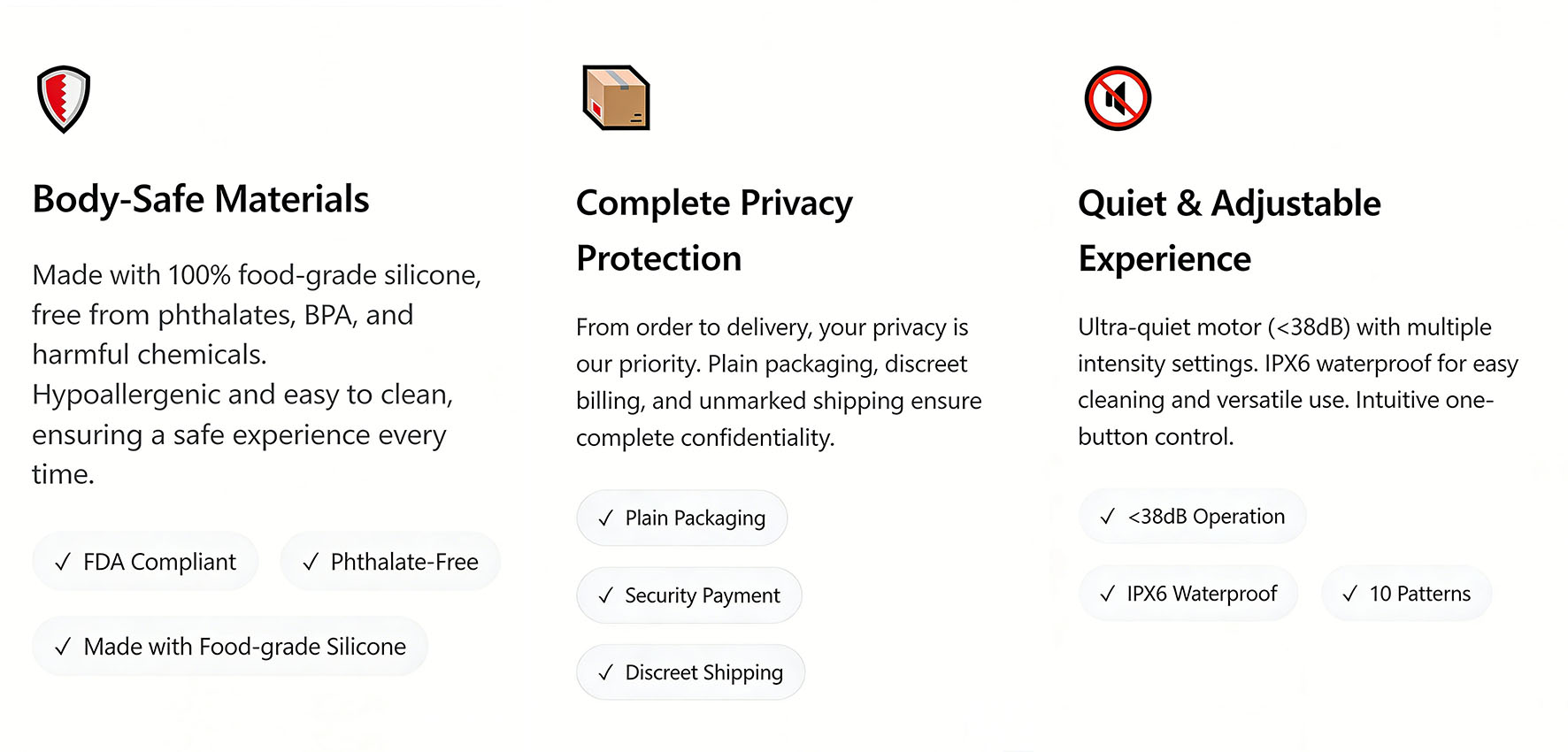
Task: Select the Security Payment badge
Action: pyautogui.click(x=688, y=595)
